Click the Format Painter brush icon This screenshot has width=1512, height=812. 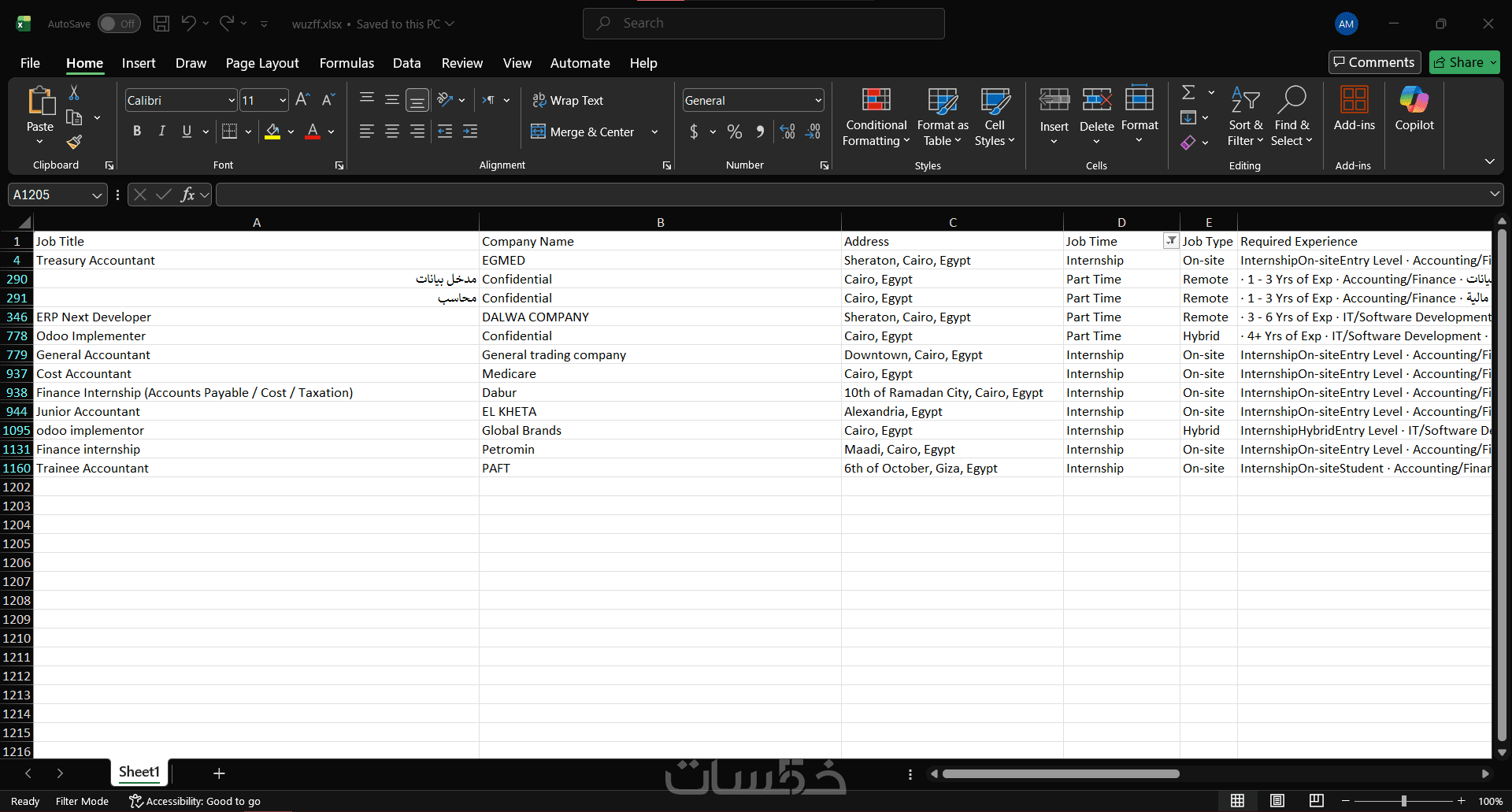click(x=74, y=142)
